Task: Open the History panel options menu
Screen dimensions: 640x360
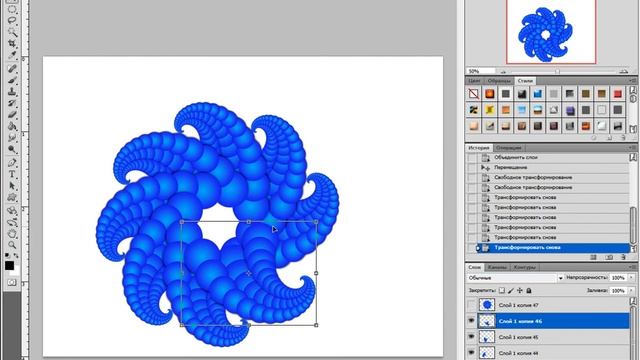Action: [633, 148]
